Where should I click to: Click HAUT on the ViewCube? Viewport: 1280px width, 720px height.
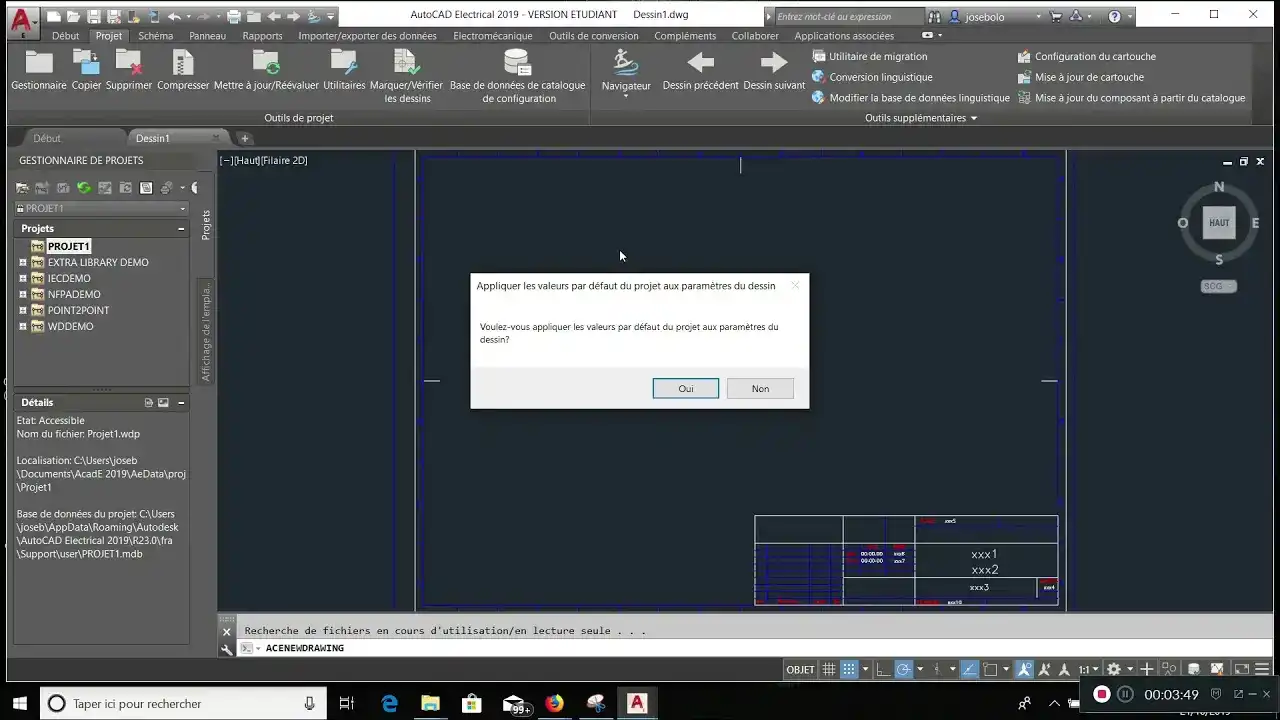click(1218, 222)
